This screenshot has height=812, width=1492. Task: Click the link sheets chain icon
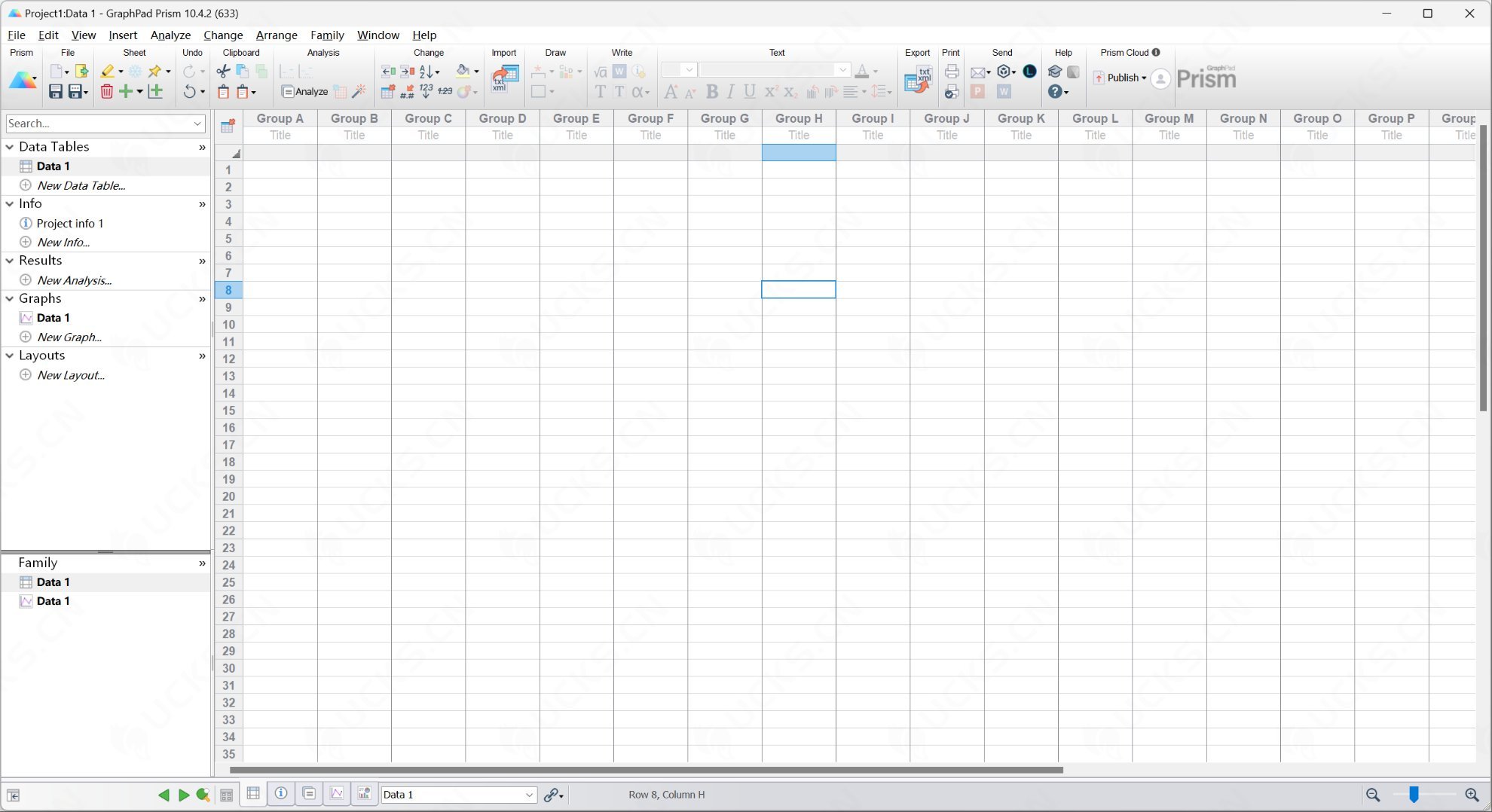coord(552,795)
